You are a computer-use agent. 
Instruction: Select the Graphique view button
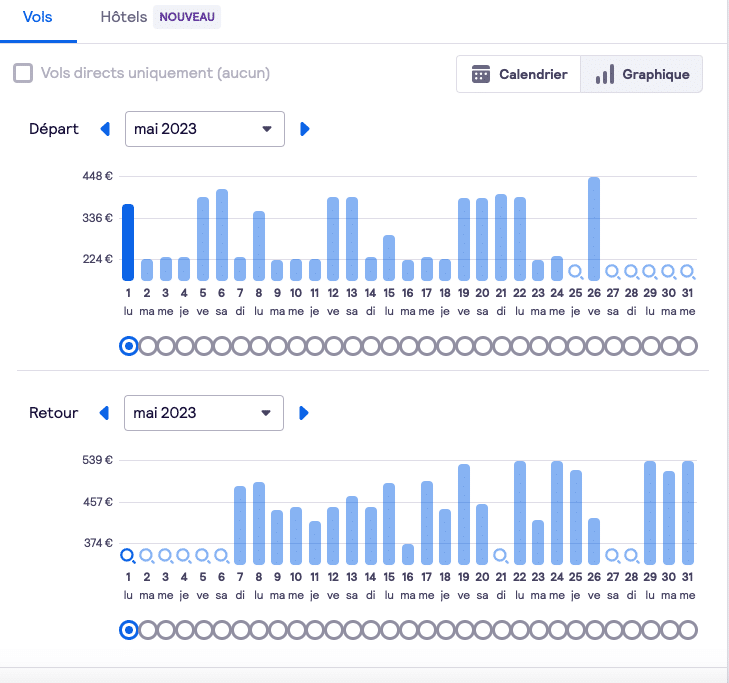tap(642, 74)
